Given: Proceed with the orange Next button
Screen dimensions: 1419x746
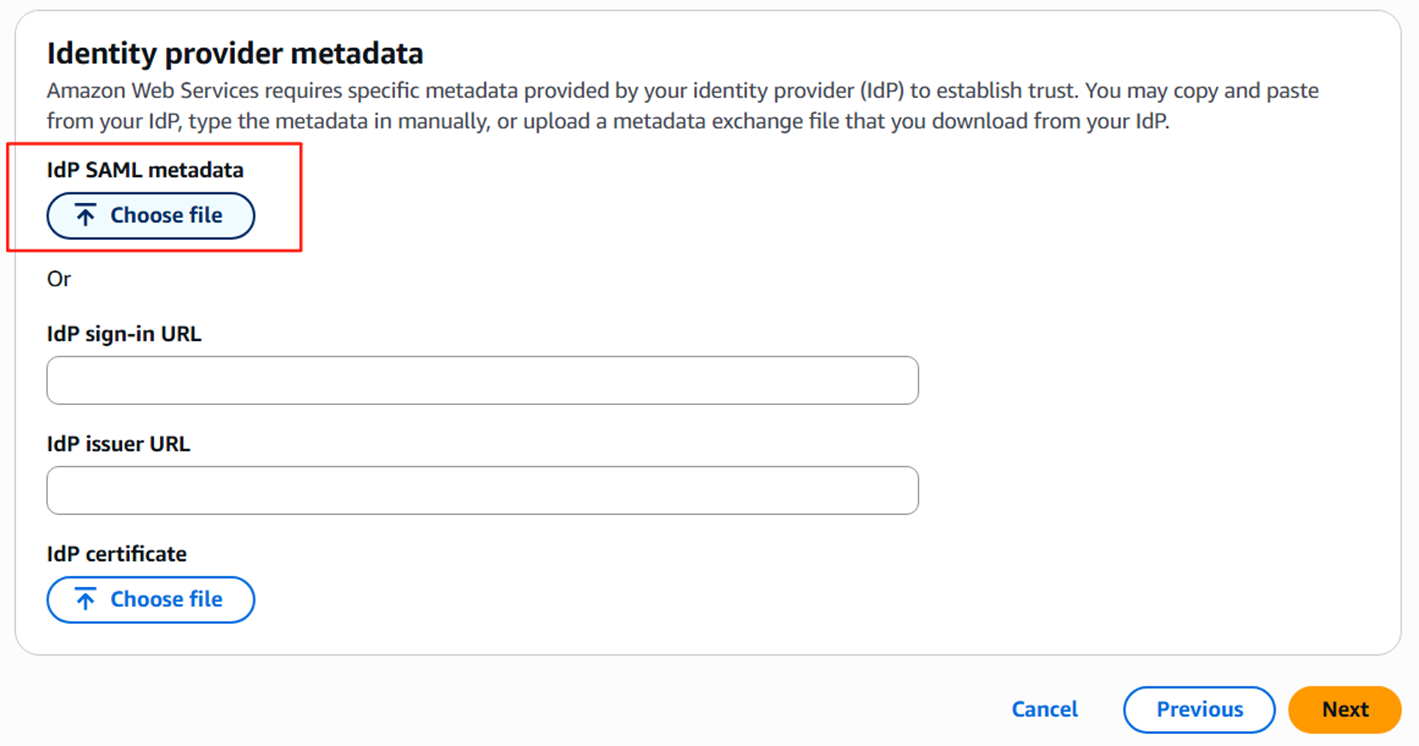Looking at the screenshot, I should pos(1345,709).
